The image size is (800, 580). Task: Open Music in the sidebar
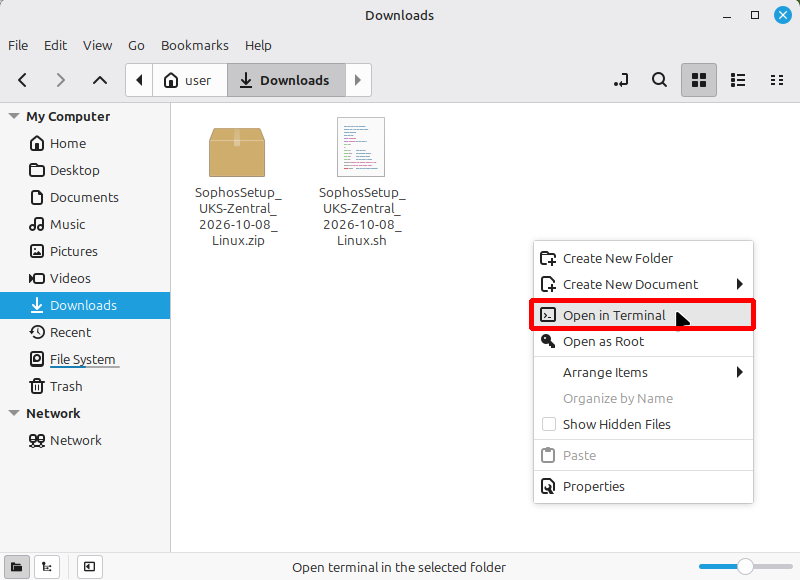point(85,224)
